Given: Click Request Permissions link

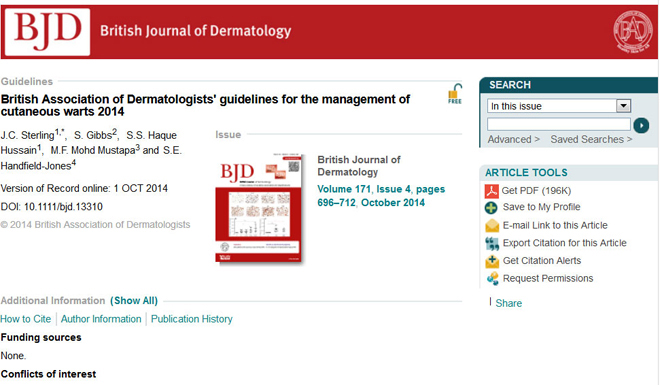Looking at the screenshot, I should click(x=548, y=278).
